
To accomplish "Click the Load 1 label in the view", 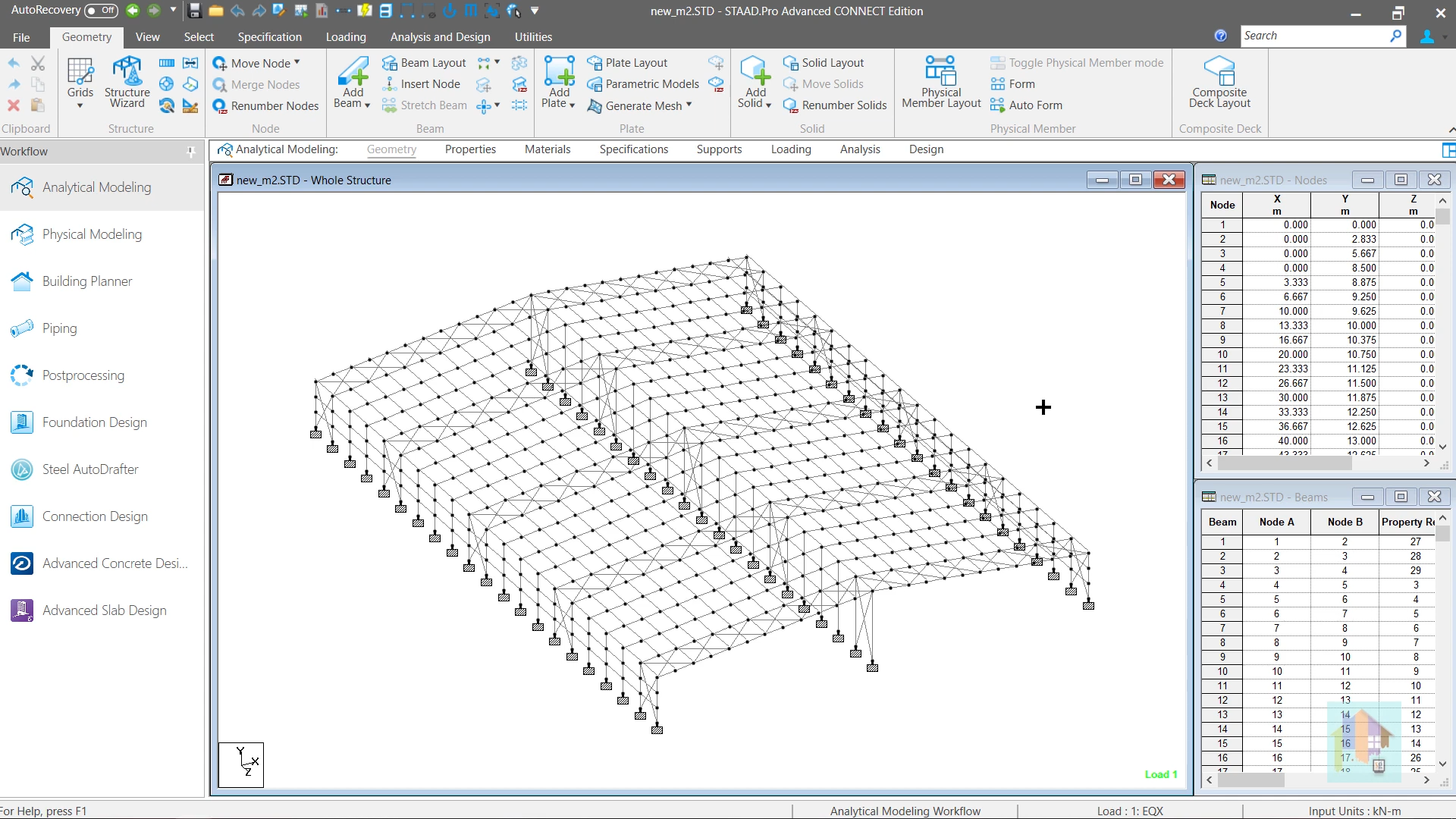I will tap(1160, 774).
